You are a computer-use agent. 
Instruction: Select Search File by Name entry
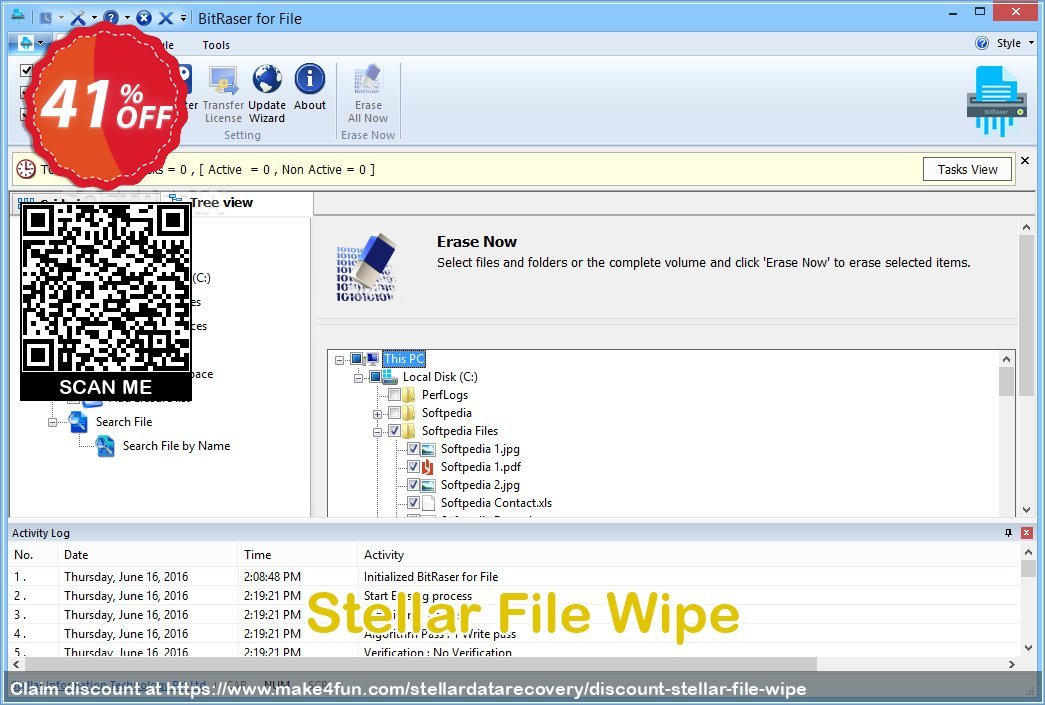[177, 446]
